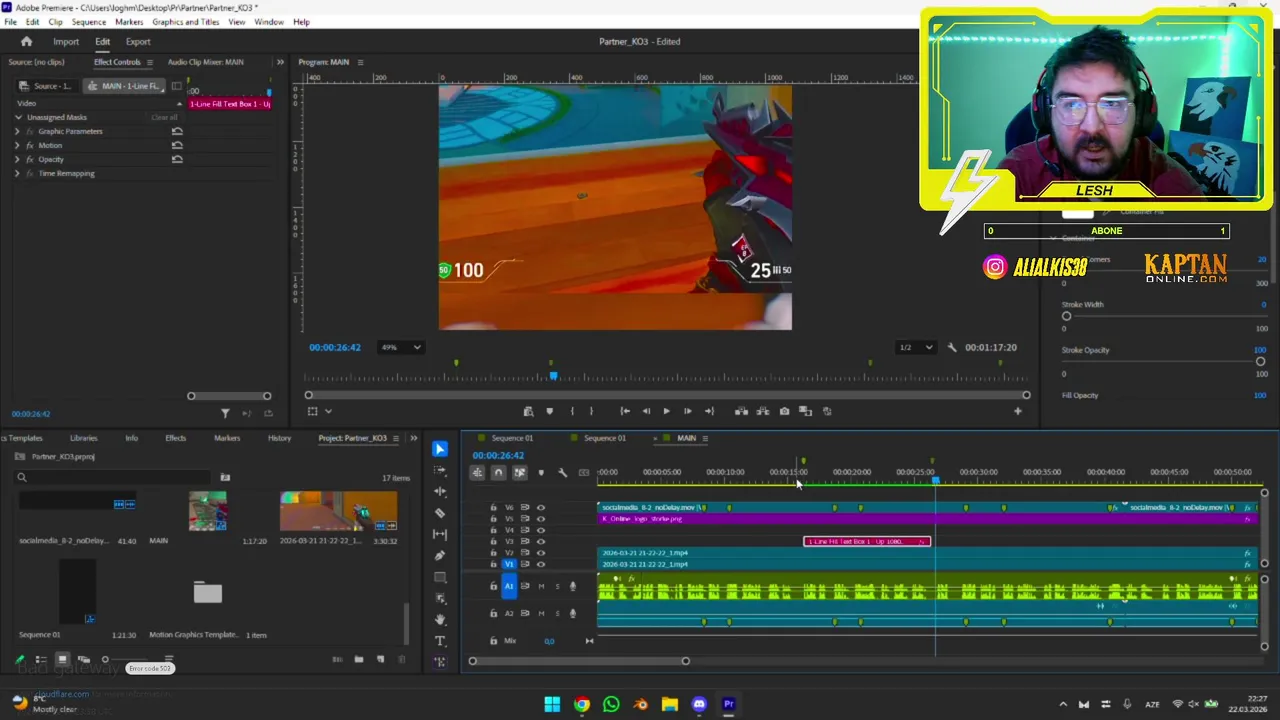Mute audio track A2
The width and height of the screenshot is (1280, 720).
pyautogui.click(x=541, y=613)
